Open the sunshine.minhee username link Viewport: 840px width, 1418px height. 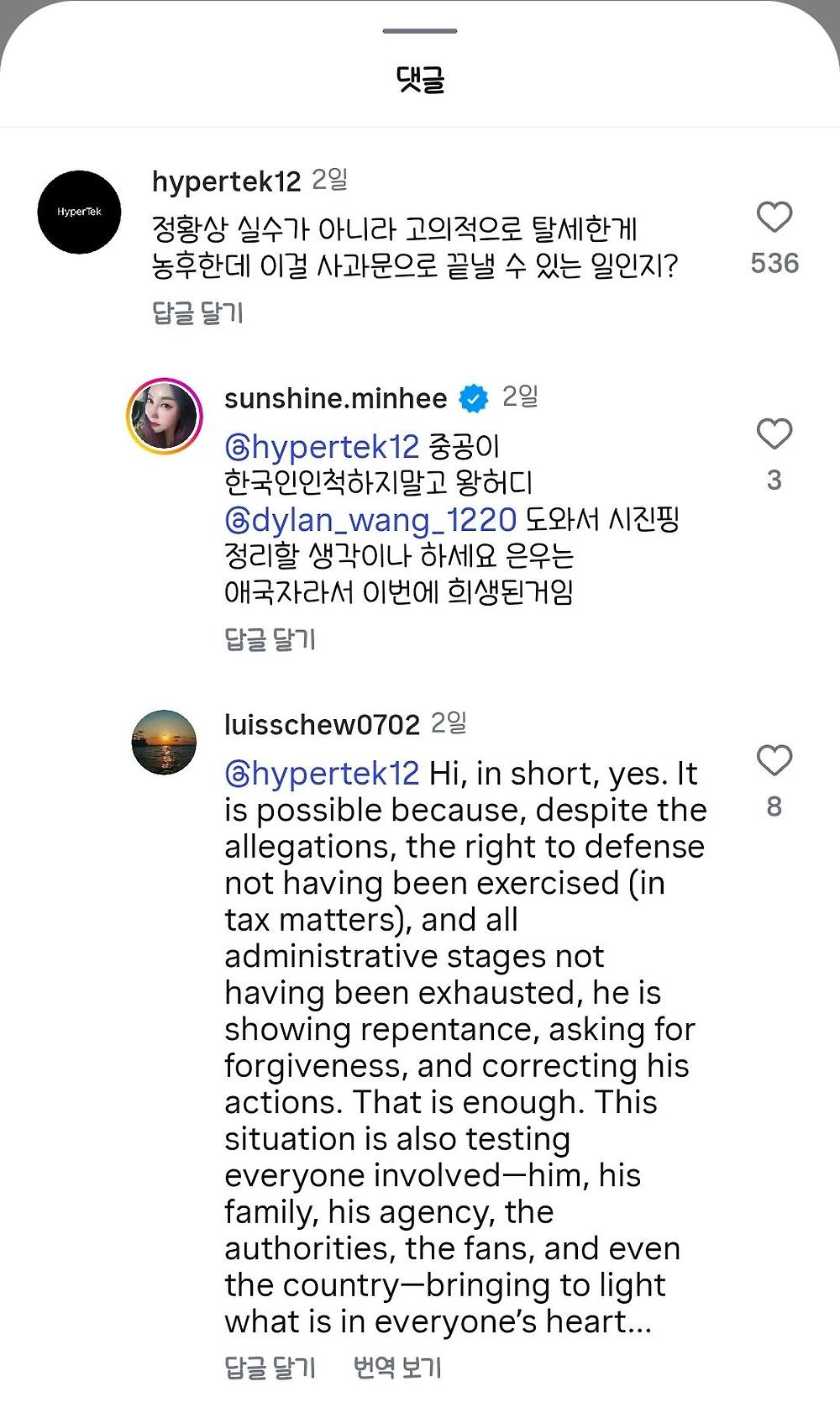pyautogui.click(x=335, y=398)
